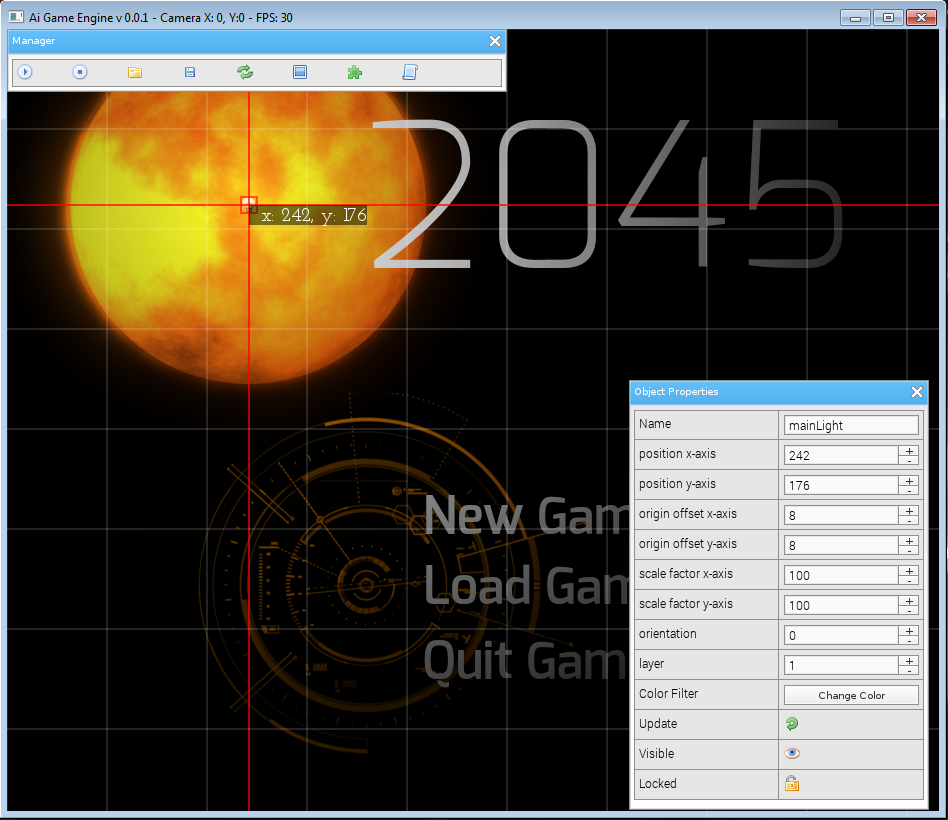Screen dimensions: 948x820
Task: Close the Manager panel
Action: [x=495, y=41]
